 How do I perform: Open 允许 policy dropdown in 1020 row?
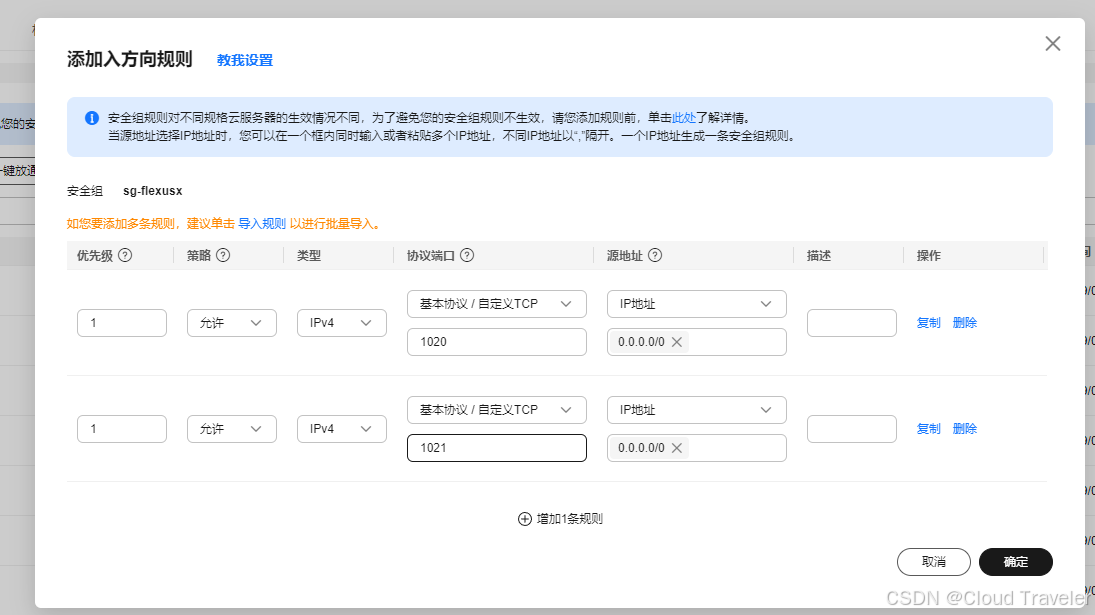click(x=232, y=323)
